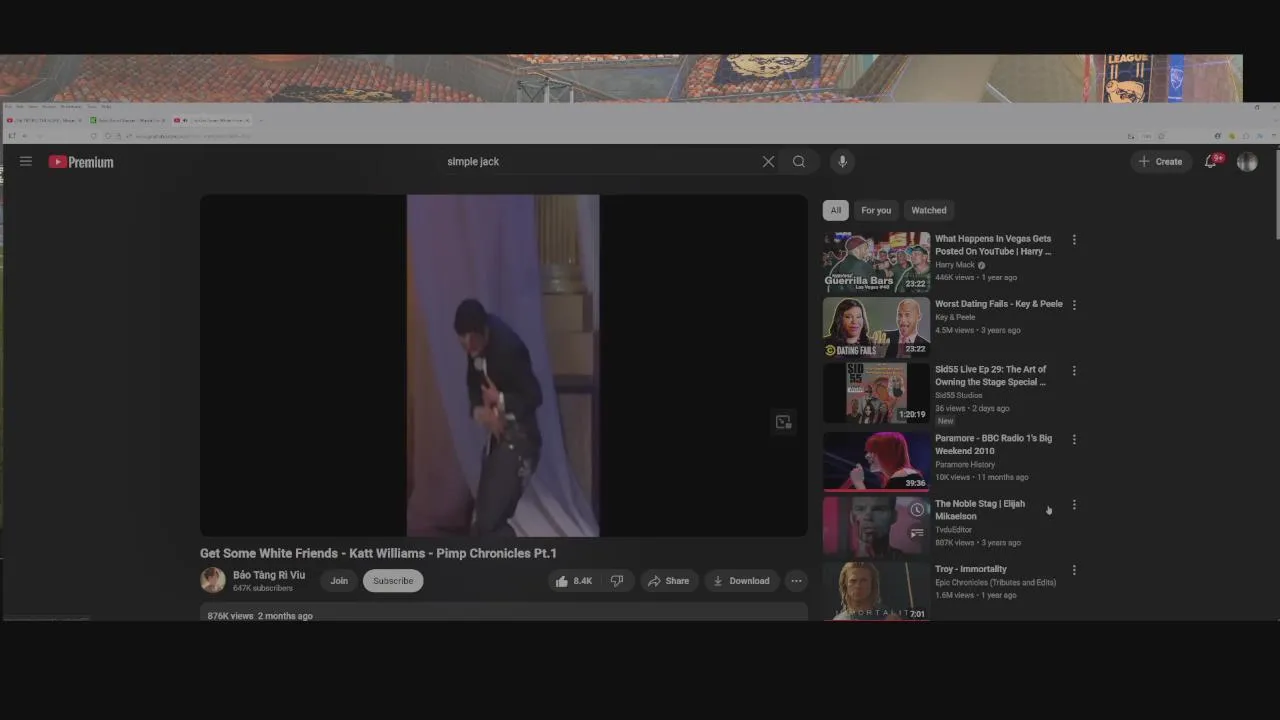Open options menu for 'Troy - Immortality'
The height and width of the screenshot is (720, 1280).
pos(1074,570)
